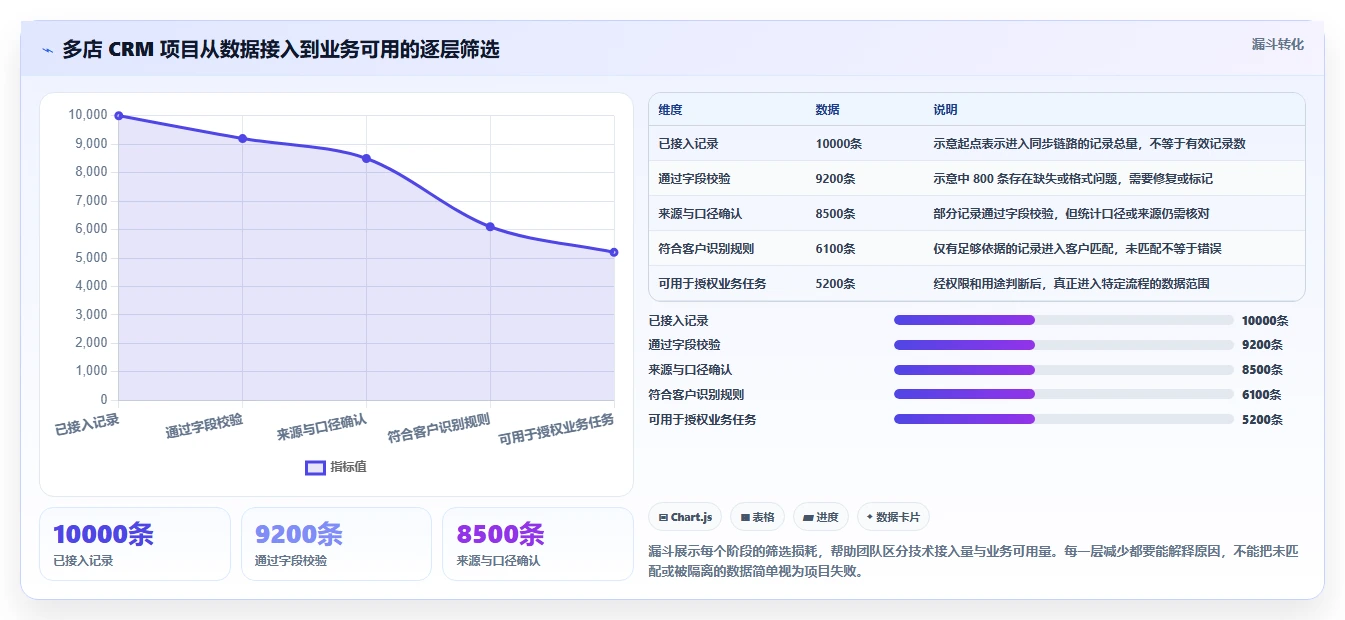This screenshot has height=620, width=1345.
Task: Click the 通过字段校验 progress bar
Action: point(1064,345)
